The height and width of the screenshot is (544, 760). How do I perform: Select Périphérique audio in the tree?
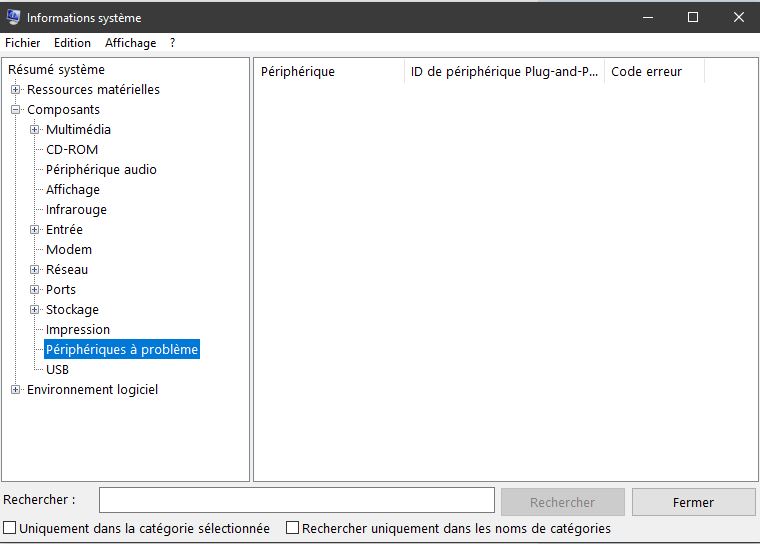(101, 170)
